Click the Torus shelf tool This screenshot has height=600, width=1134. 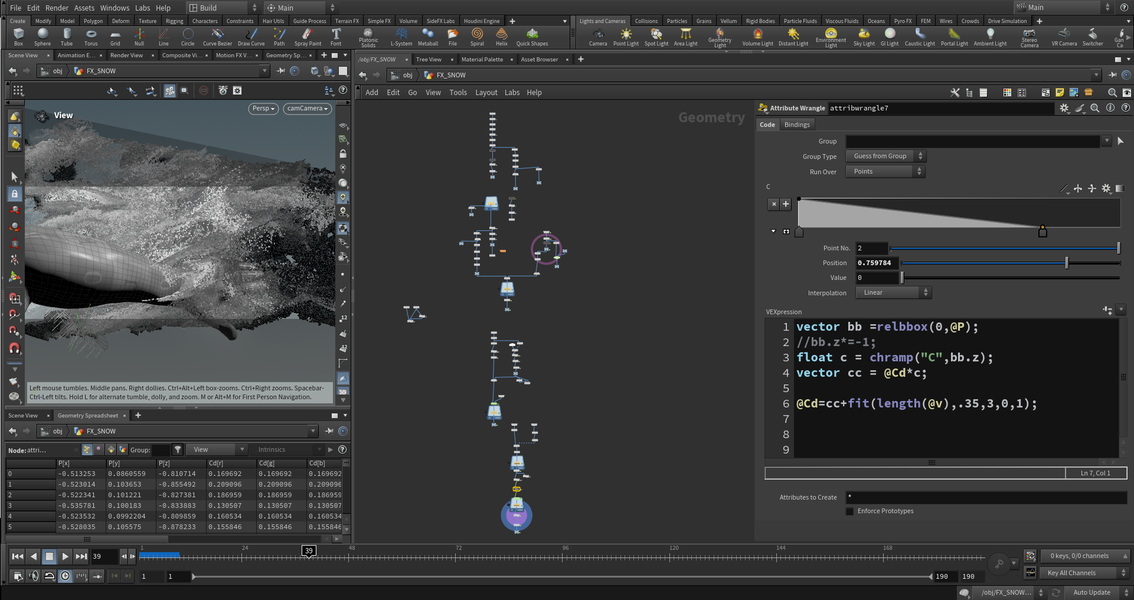(x=91, y=37)
